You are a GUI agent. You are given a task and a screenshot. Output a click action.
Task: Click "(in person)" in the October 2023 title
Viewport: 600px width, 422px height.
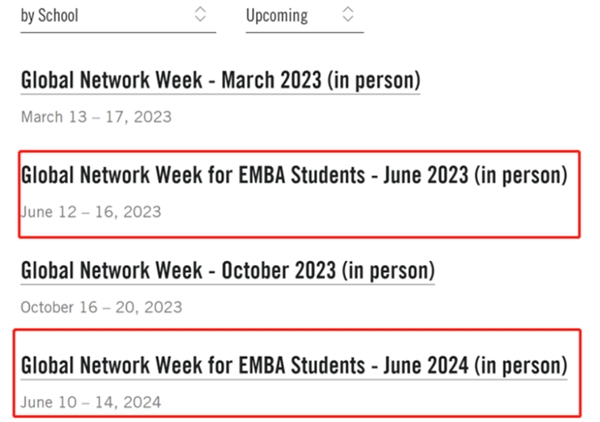387,270
